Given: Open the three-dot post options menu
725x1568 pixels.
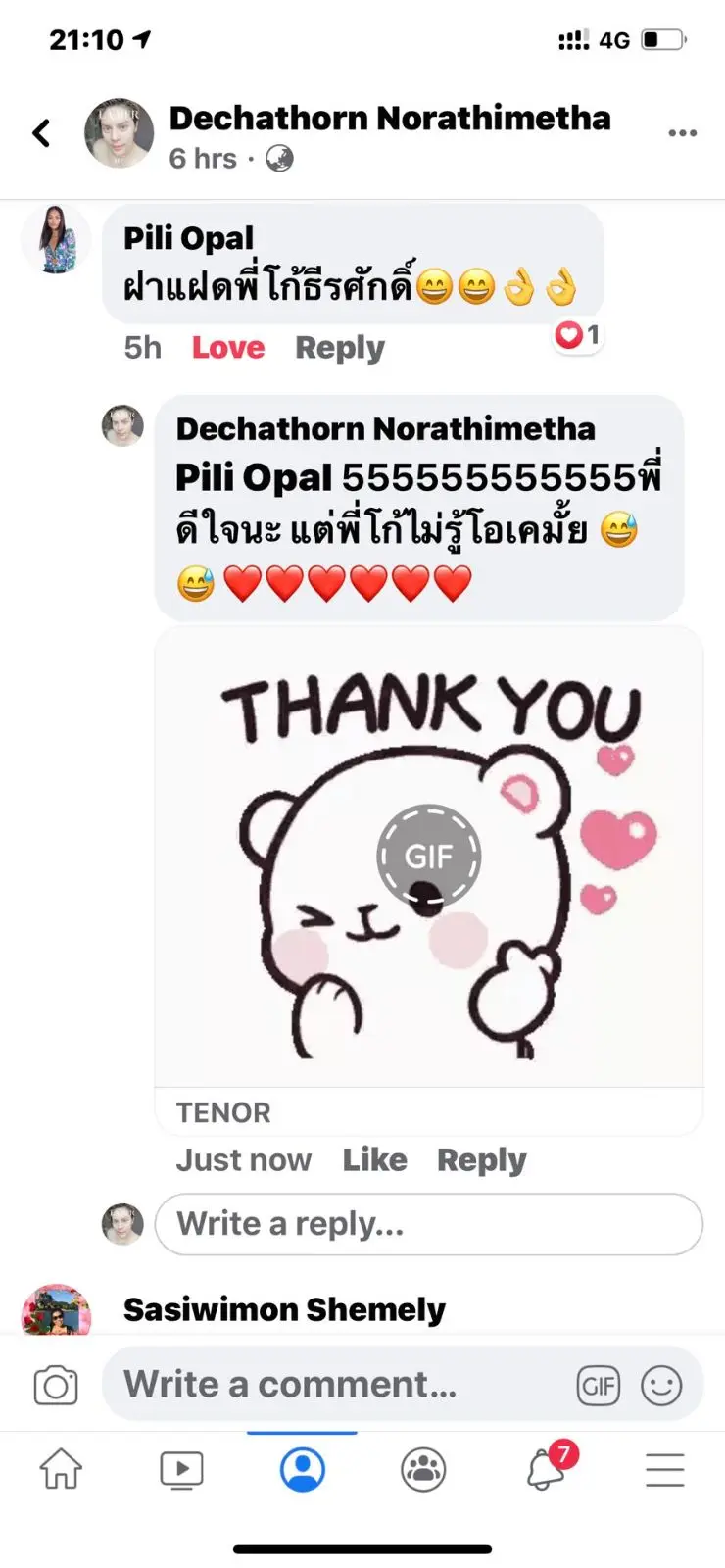Looking at the screenshot, I should (x=682, y=133).
